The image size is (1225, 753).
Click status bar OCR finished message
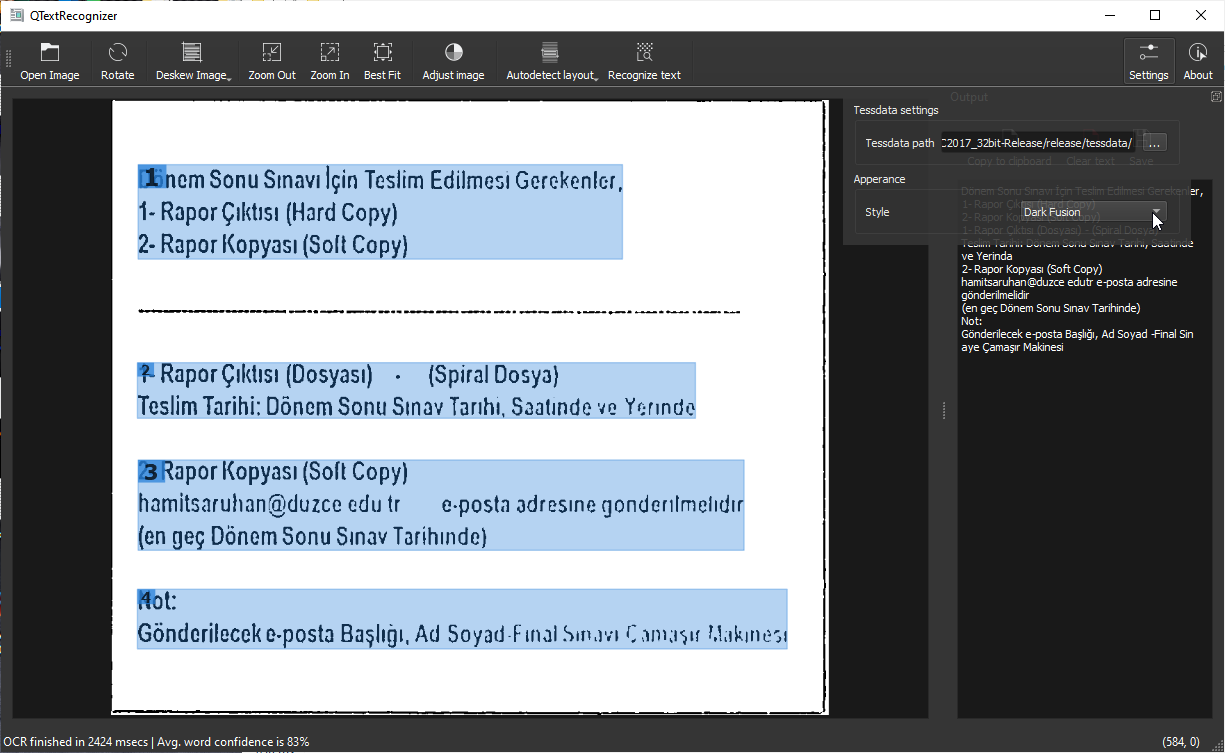click(x=156, y=742)
